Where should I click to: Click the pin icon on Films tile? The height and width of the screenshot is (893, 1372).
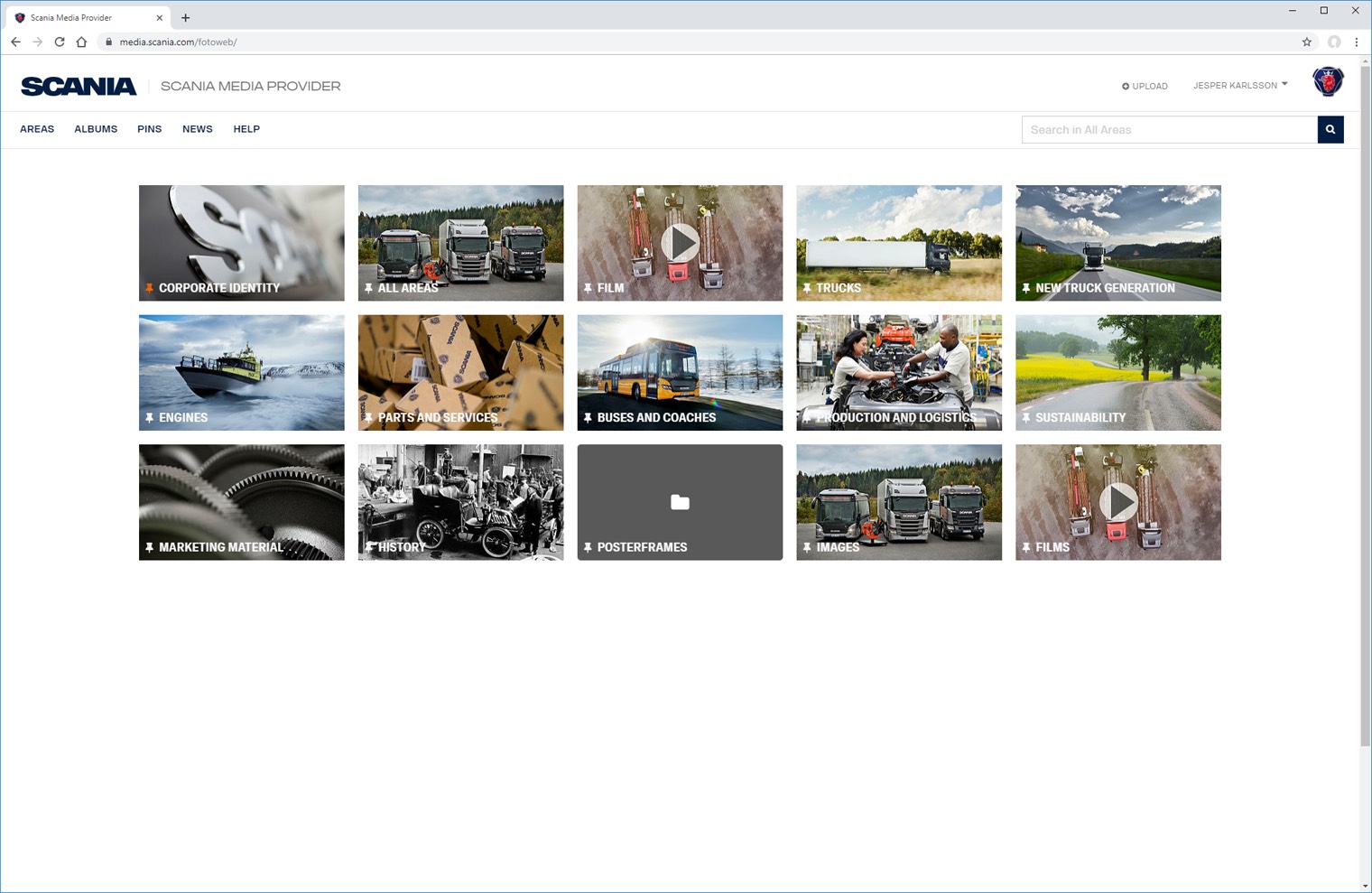click(1026, 547)
